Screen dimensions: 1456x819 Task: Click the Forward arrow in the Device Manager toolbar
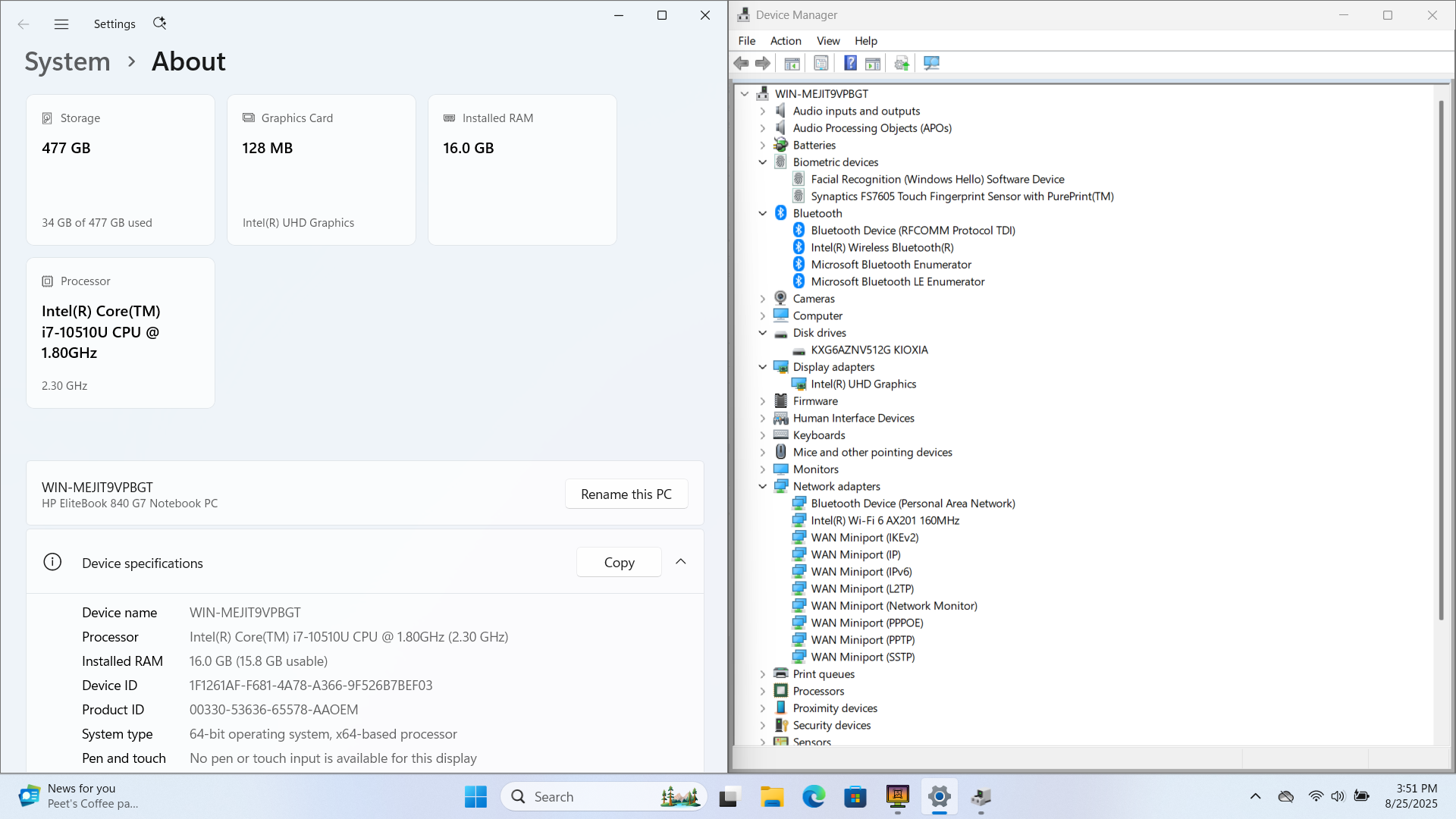763,64
